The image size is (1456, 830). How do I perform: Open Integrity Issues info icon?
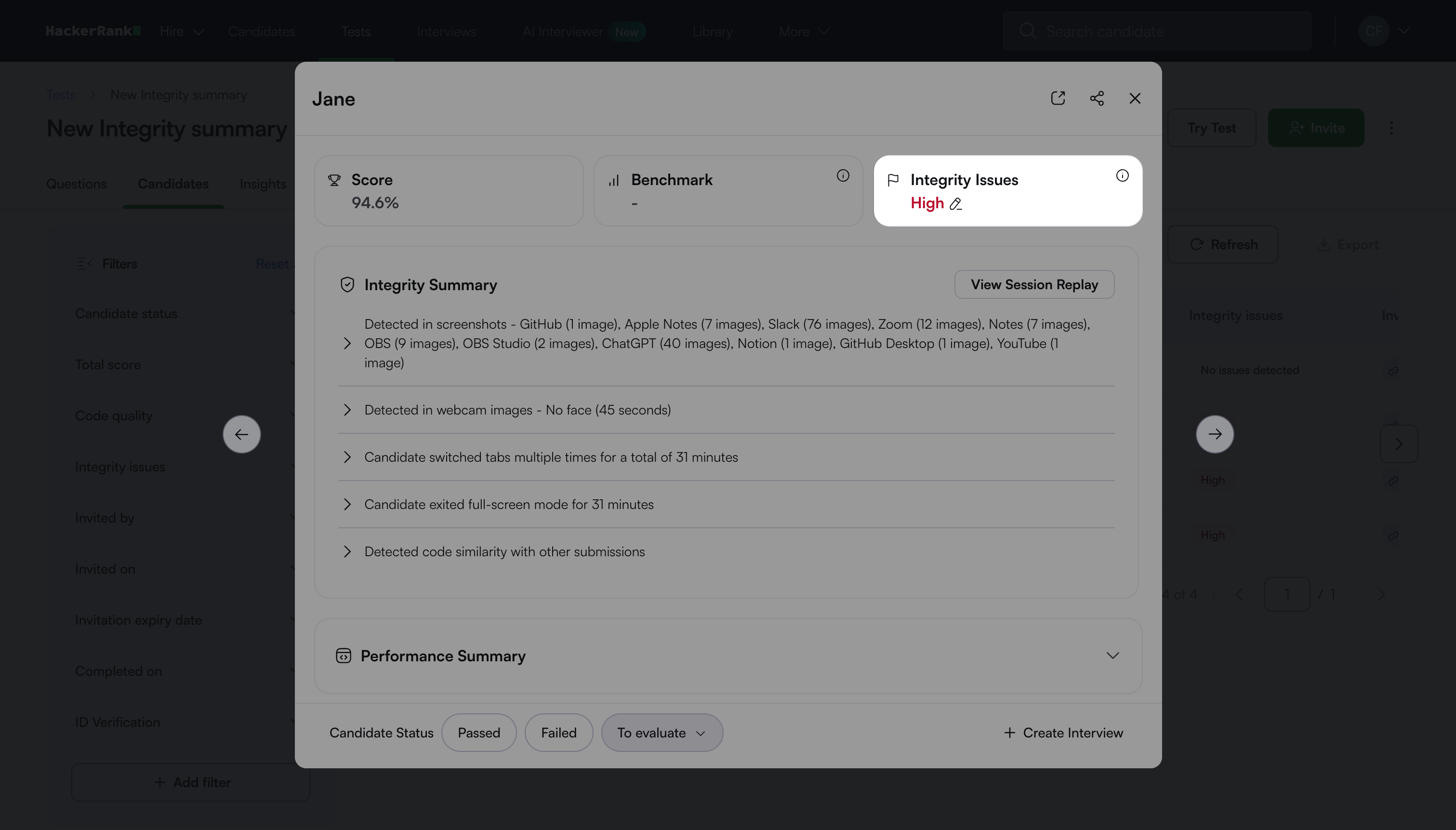click(x=1122, y=175)
